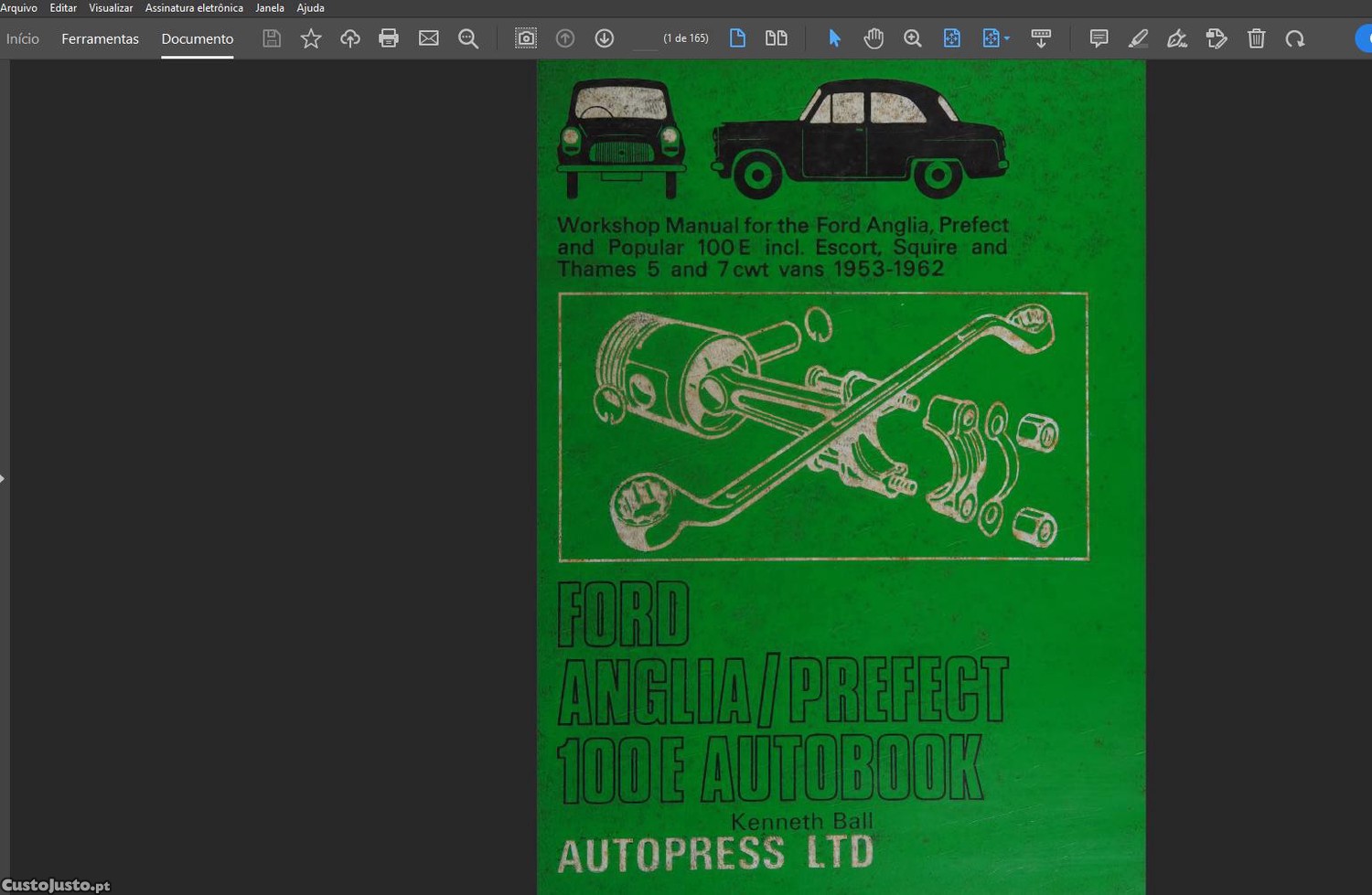Add document to favorites with star icon
The width and height of the screenshot is (1372, 895).
pos(311,38)
